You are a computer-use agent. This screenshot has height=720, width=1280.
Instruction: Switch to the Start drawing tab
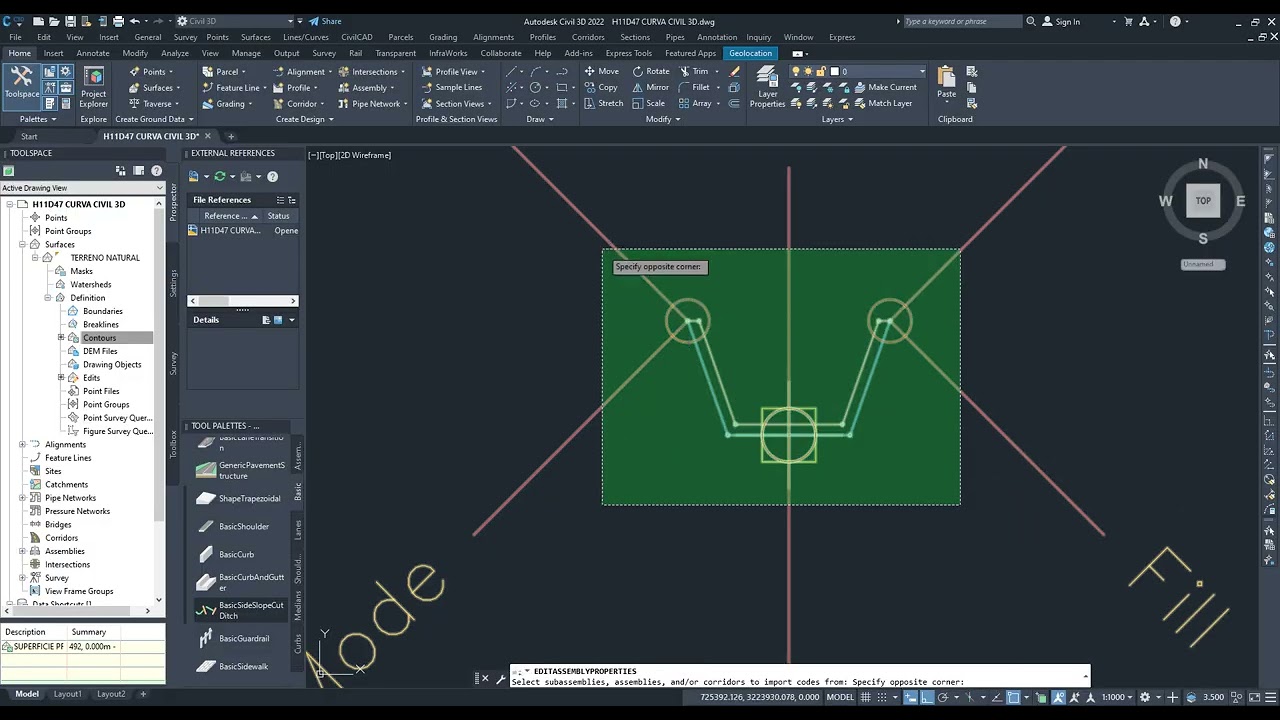(29, 136)
